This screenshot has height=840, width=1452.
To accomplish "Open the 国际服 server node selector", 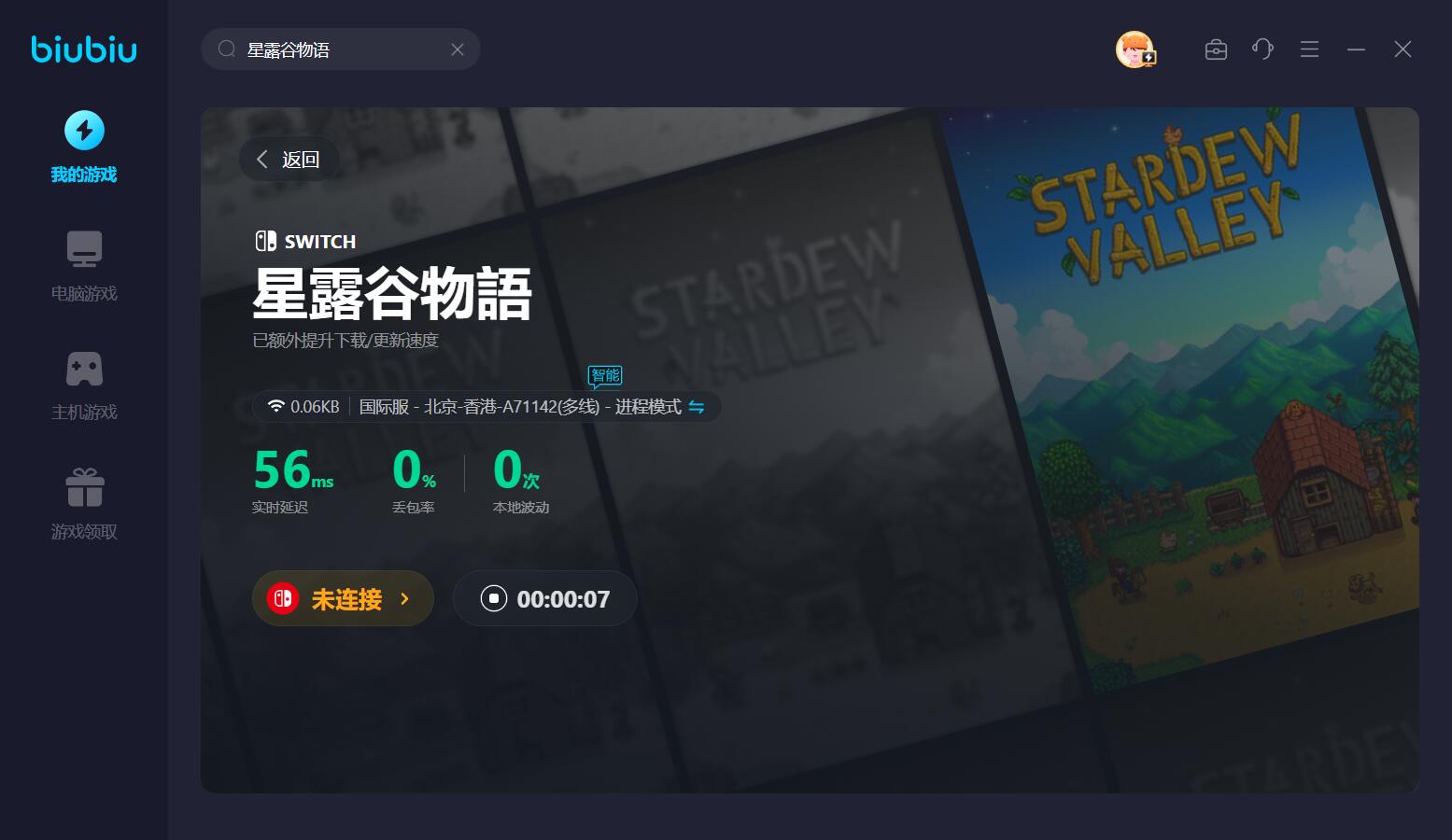I will pyautogui.click(x=520, y=407).
